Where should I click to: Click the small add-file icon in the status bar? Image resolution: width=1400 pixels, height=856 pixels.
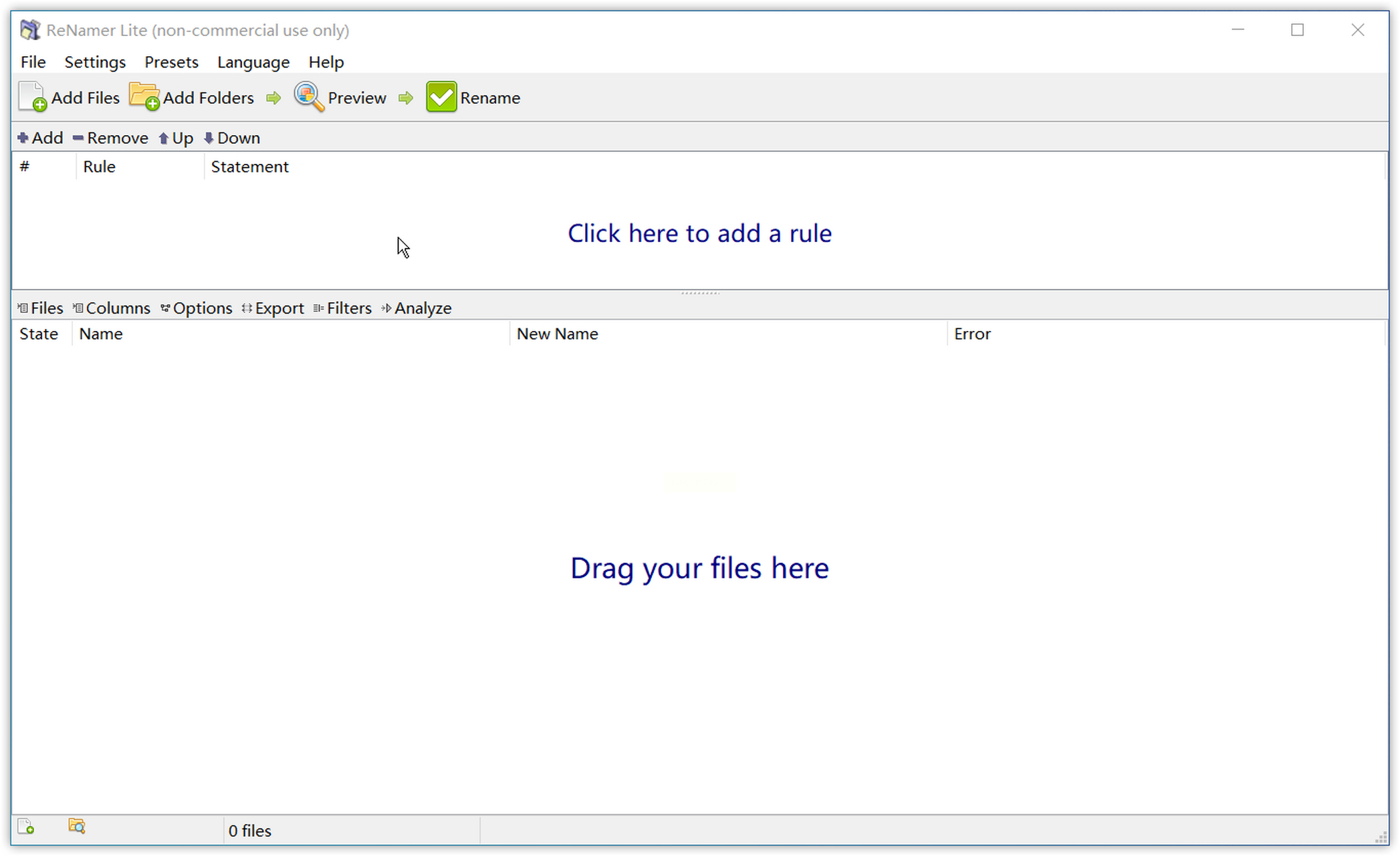click(x=26, y=827)
